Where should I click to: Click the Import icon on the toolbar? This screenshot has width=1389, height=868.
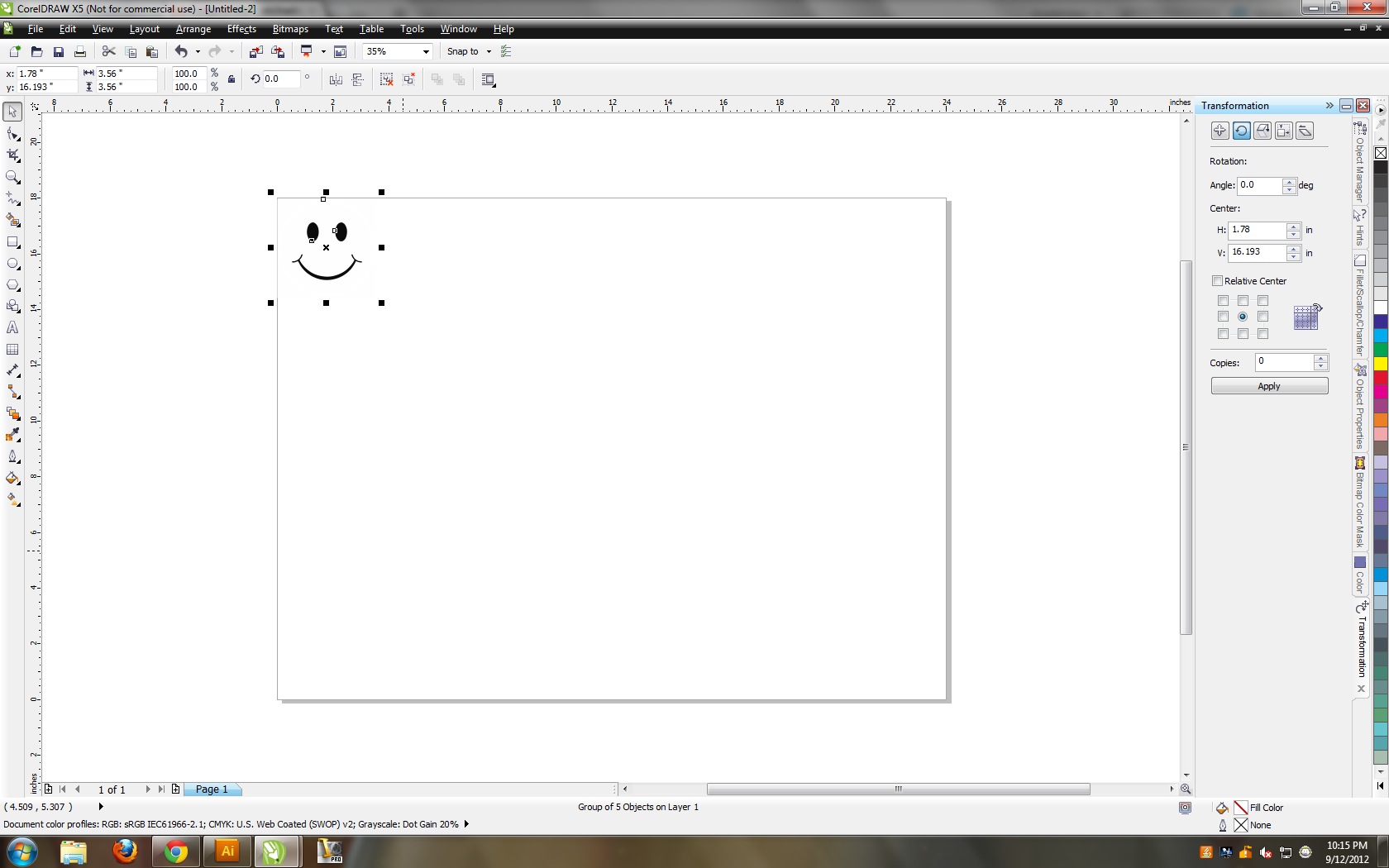(256, 51)
